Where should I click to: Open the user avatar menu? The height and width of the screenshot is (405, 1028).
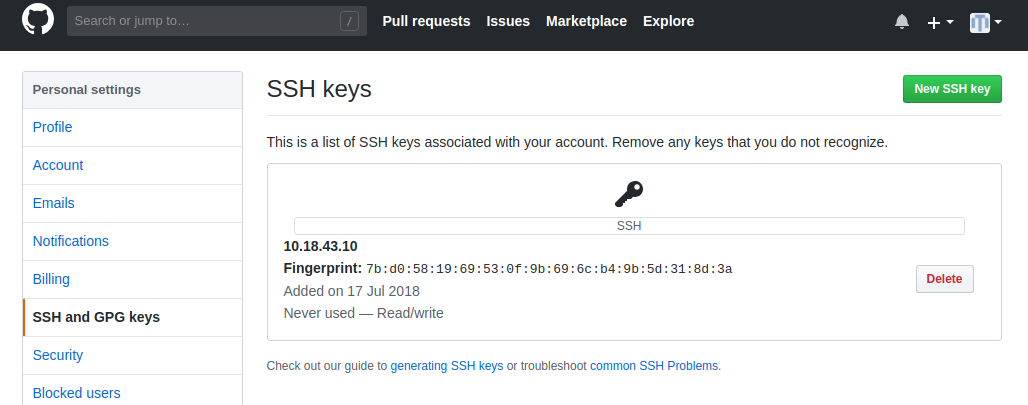pos(986,22)
